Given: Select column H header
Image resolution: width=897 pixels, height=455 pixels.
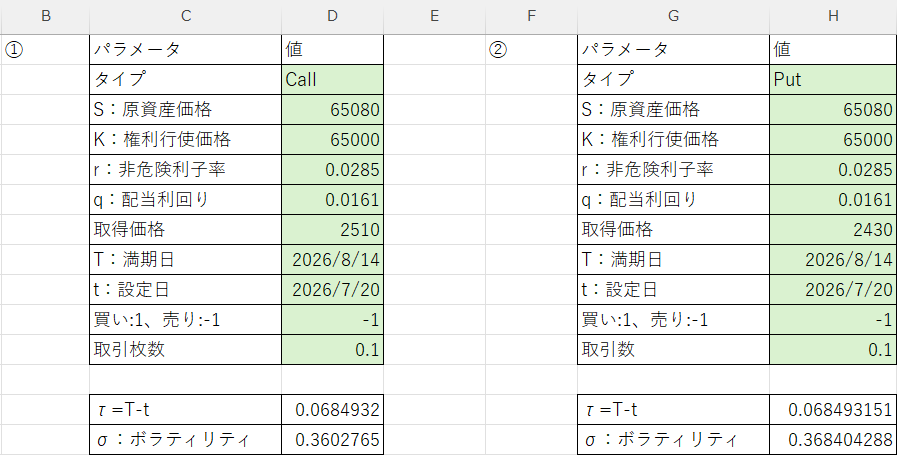Looking at the screenshot, I should coord(833,17).
